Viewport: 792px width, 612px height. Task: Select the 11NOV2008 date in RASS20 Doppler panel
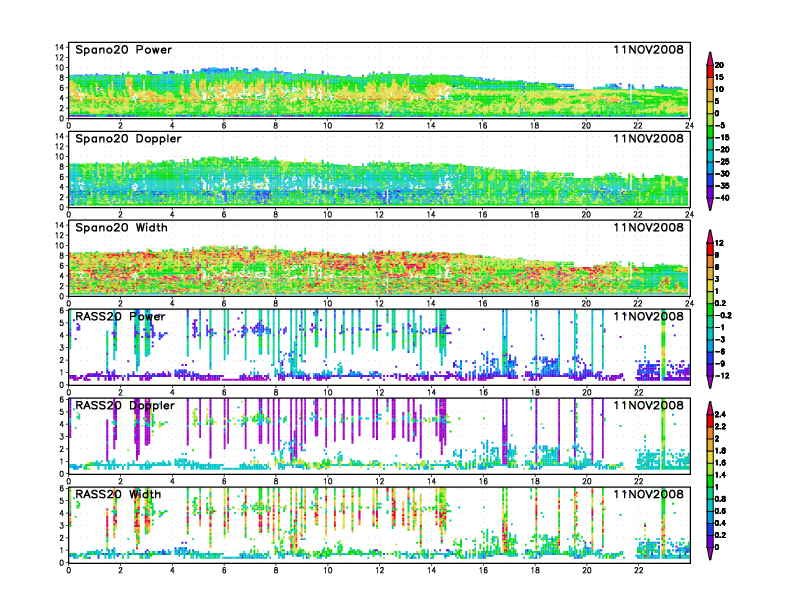(x=648, y=405)
